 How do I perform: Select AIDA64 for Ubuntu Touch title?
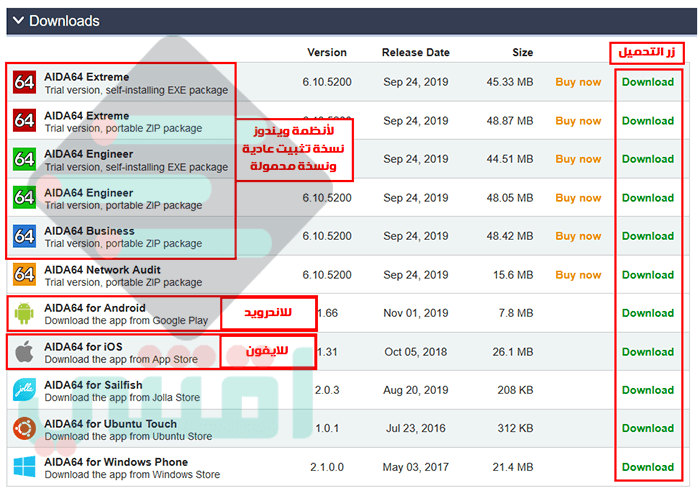click(110, 424)
